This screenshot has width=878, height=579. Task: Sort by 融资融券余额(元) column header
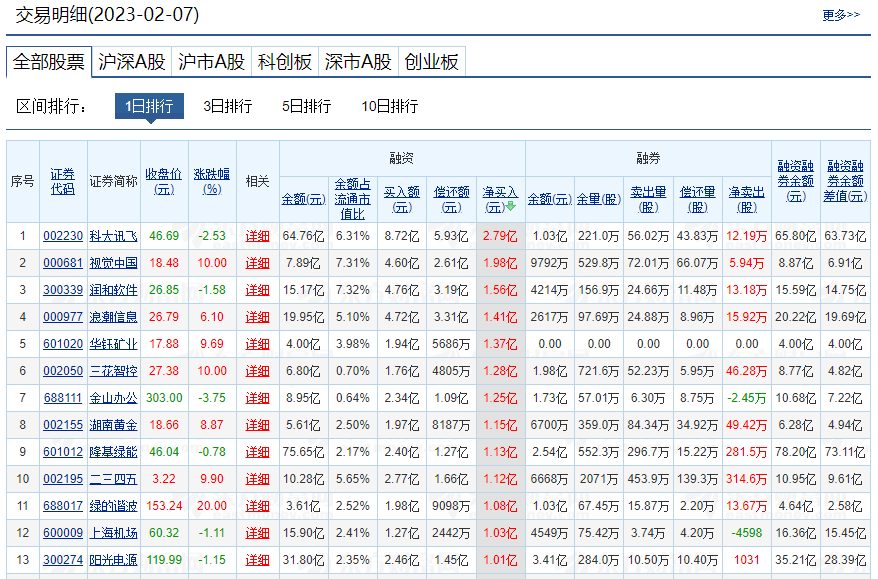pyautogui.click(x=795, y=180)
